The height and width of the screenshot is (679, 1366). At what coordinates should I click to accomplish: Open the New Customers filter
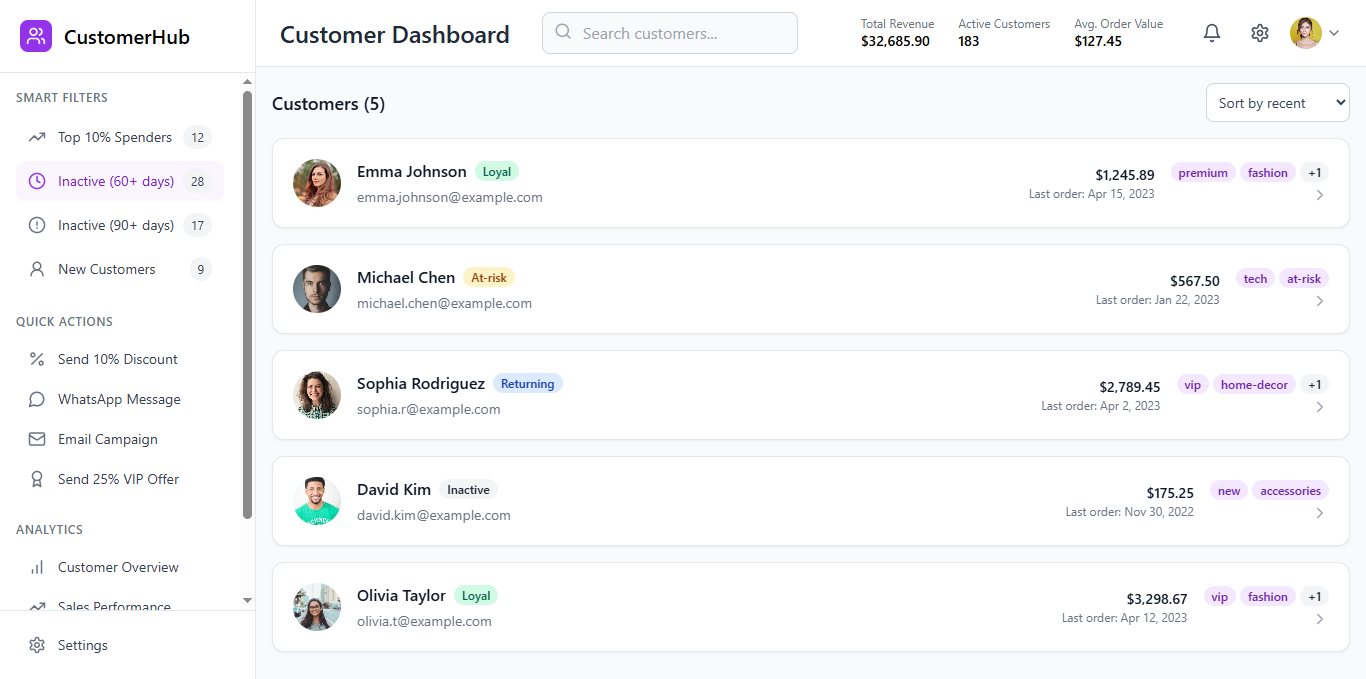click(107, 269)
